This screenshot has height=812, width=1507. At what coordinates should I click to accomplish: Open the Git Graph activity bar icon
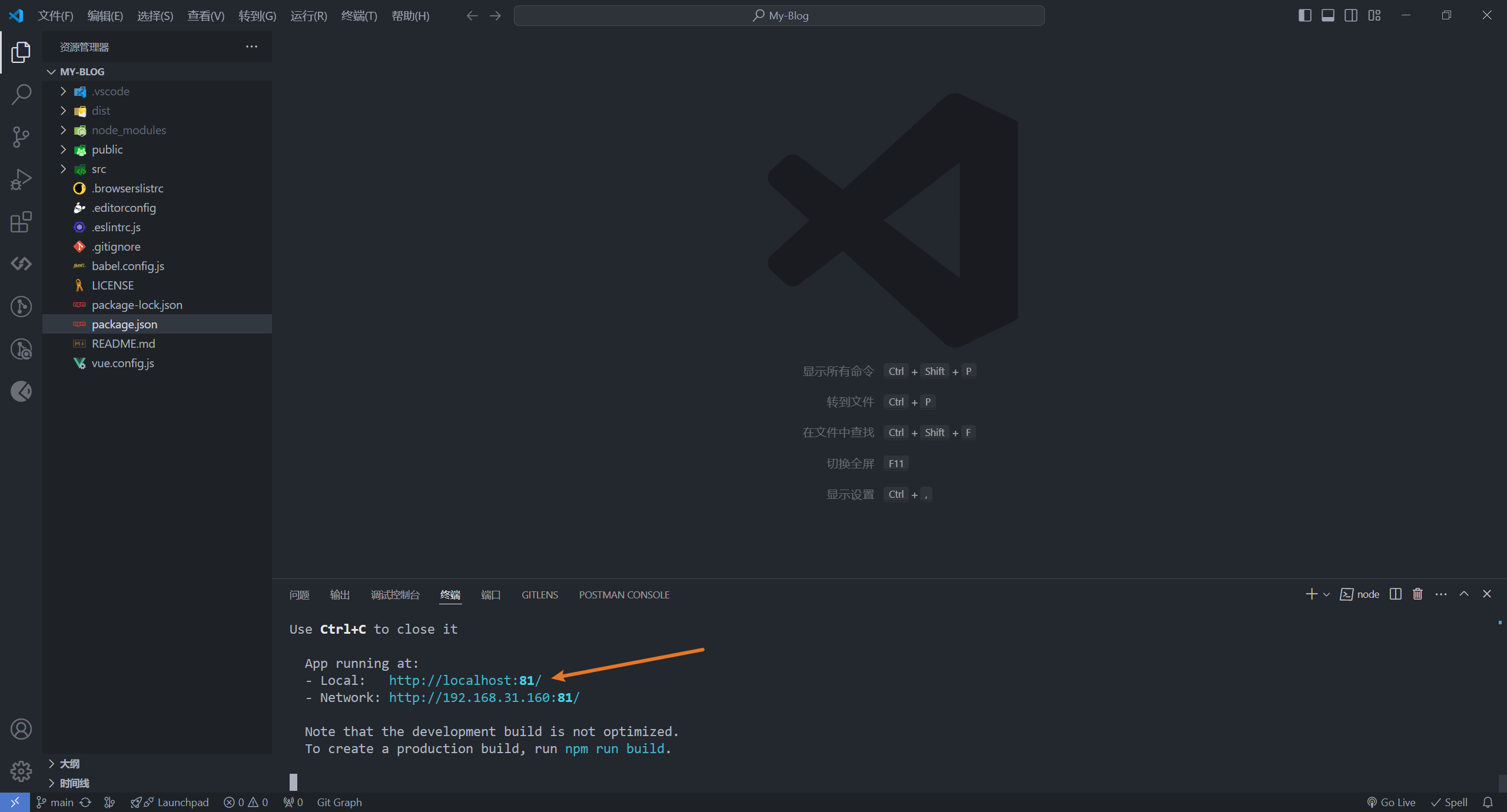21,307
